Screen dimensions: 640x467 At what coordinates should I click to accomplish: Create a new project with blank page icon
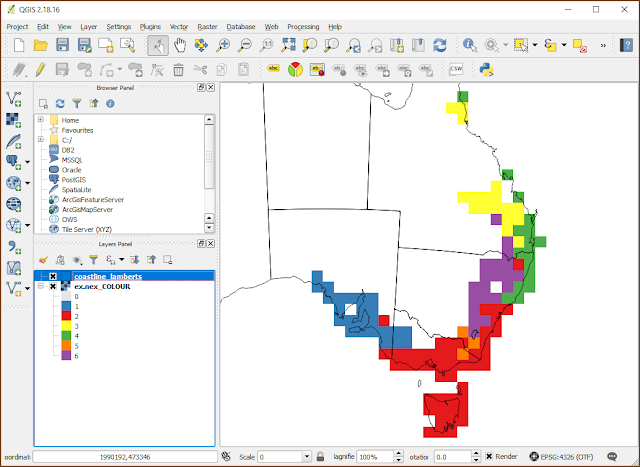pyautogui.click(x=19, y=44)
